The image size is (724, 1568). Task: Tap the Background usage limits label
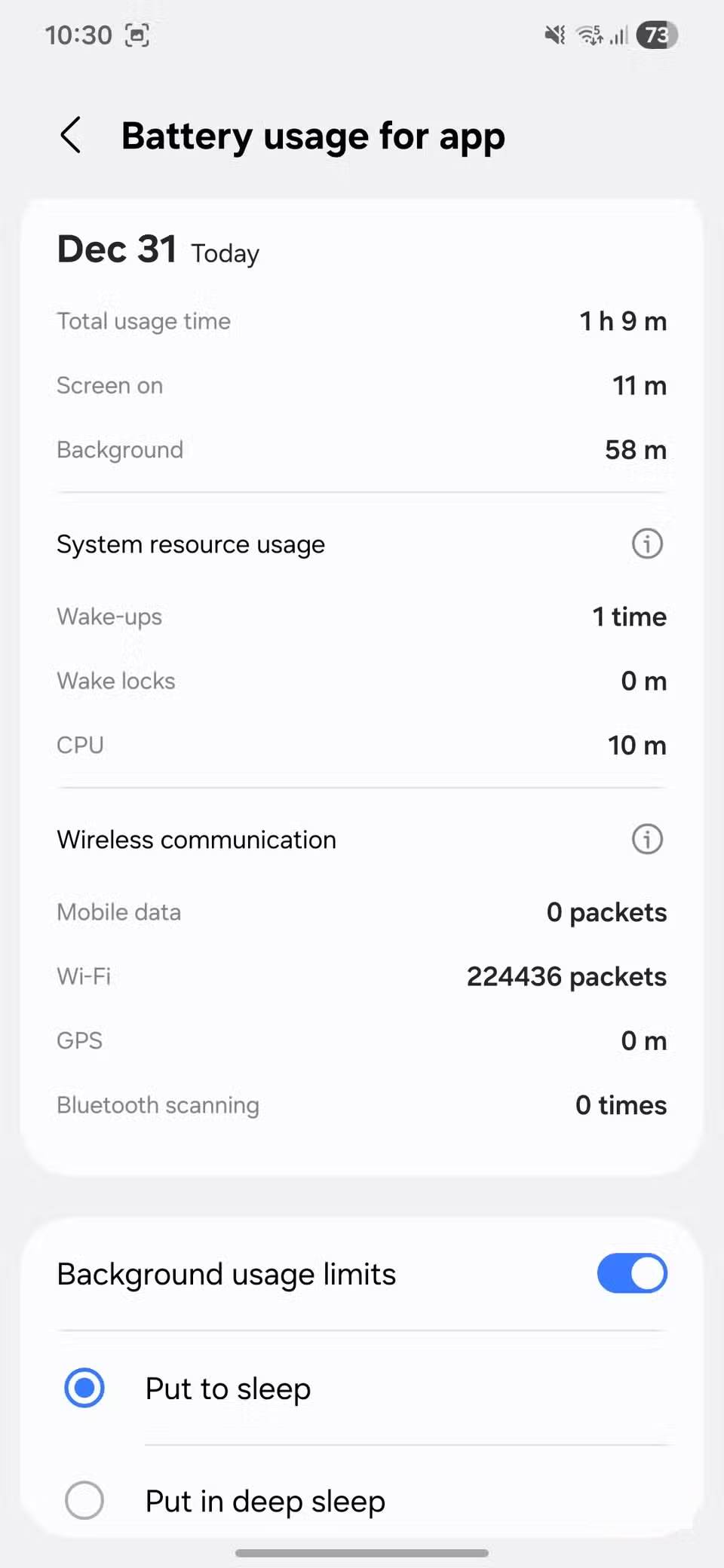tap(226, 1274)
